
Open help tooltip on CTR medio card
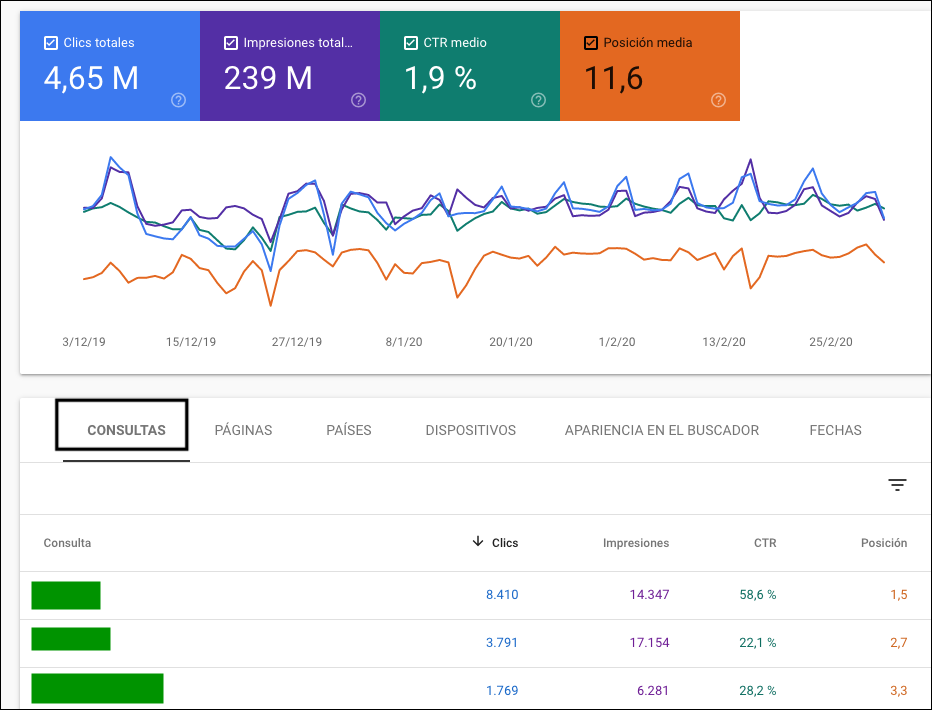[538, 100]
